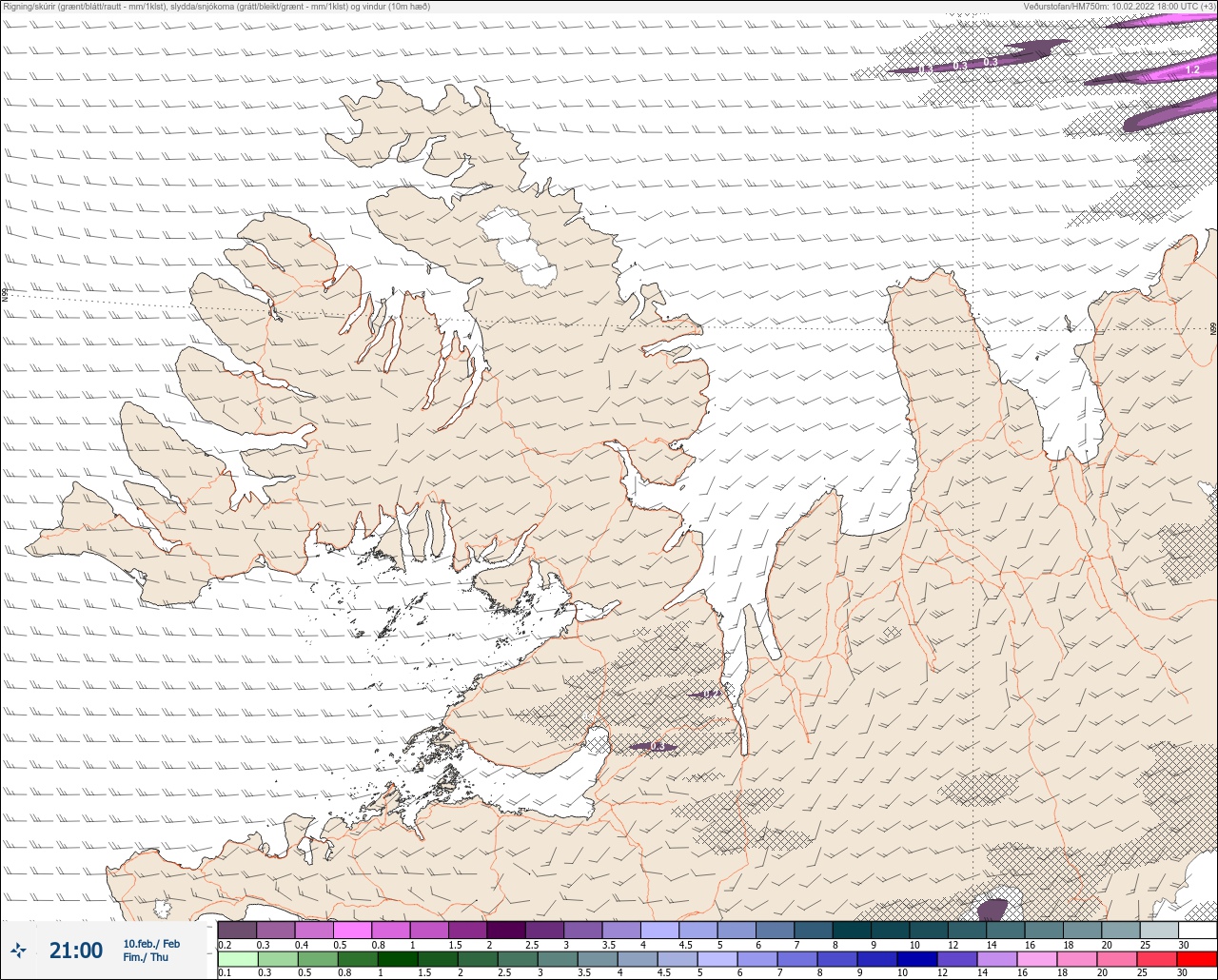Viewport: 1218px width, 980px height.
Task: Click the 'Veðurstofan/HM750m' source text at top right
Action: (1120, 7)
